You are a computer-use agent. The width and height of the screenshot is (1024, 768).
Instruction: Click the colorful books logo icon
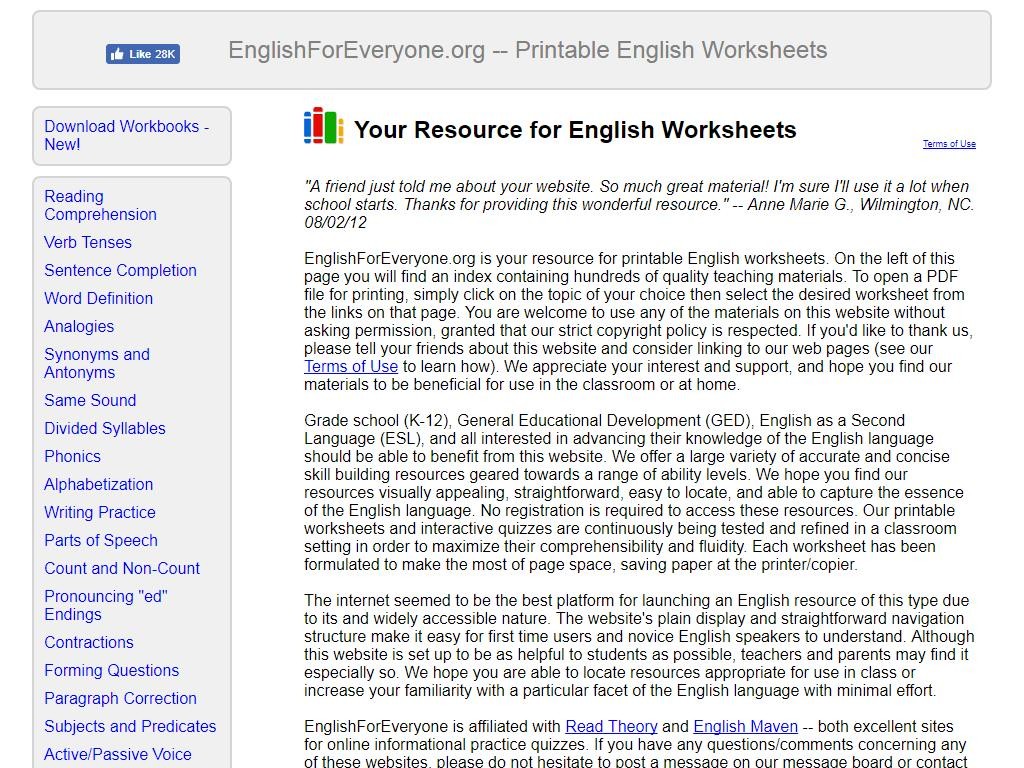[323, 126]
